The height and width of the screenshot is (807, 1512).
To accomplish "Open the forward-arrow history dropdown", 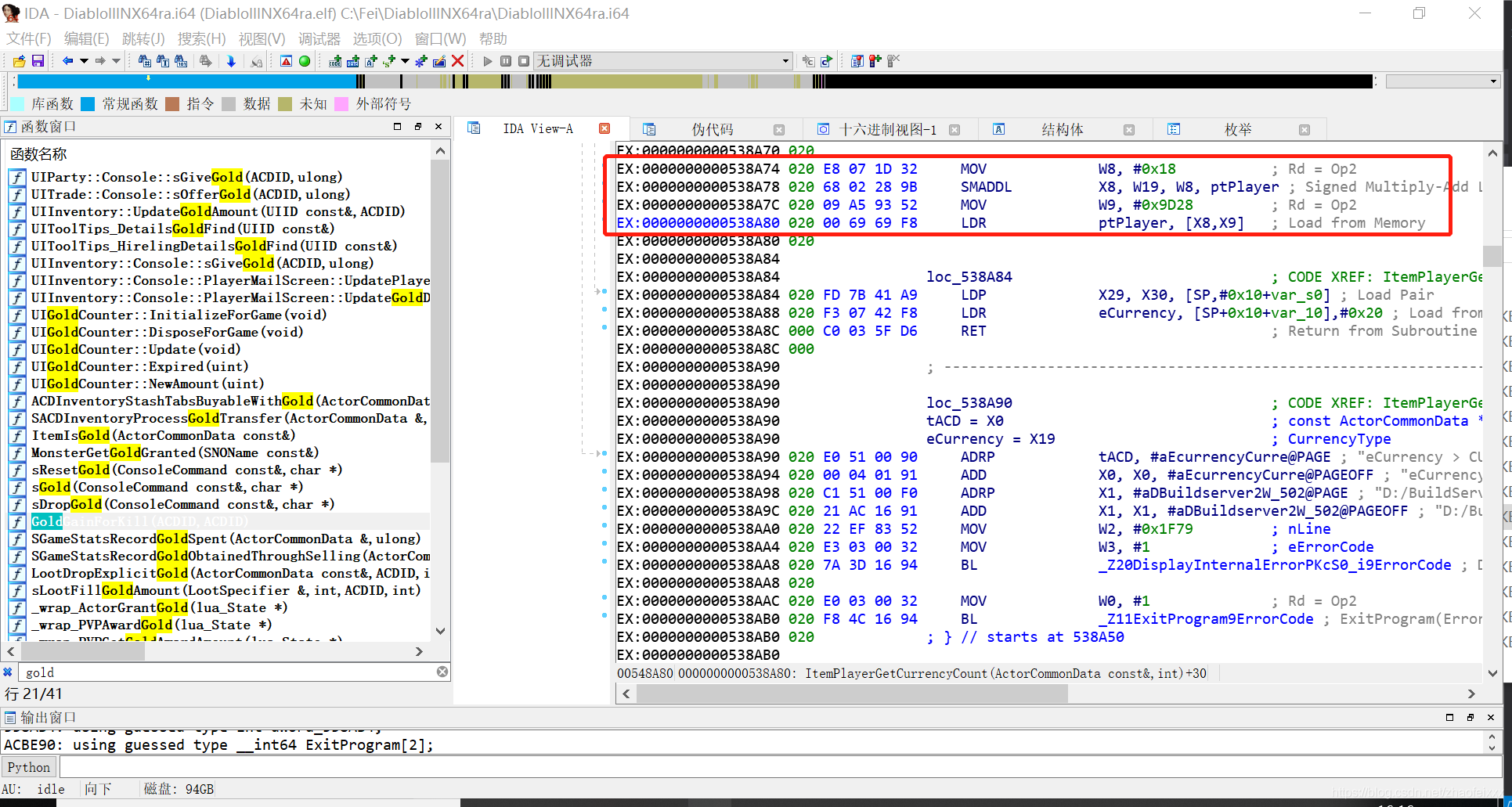I will [117, 61].
